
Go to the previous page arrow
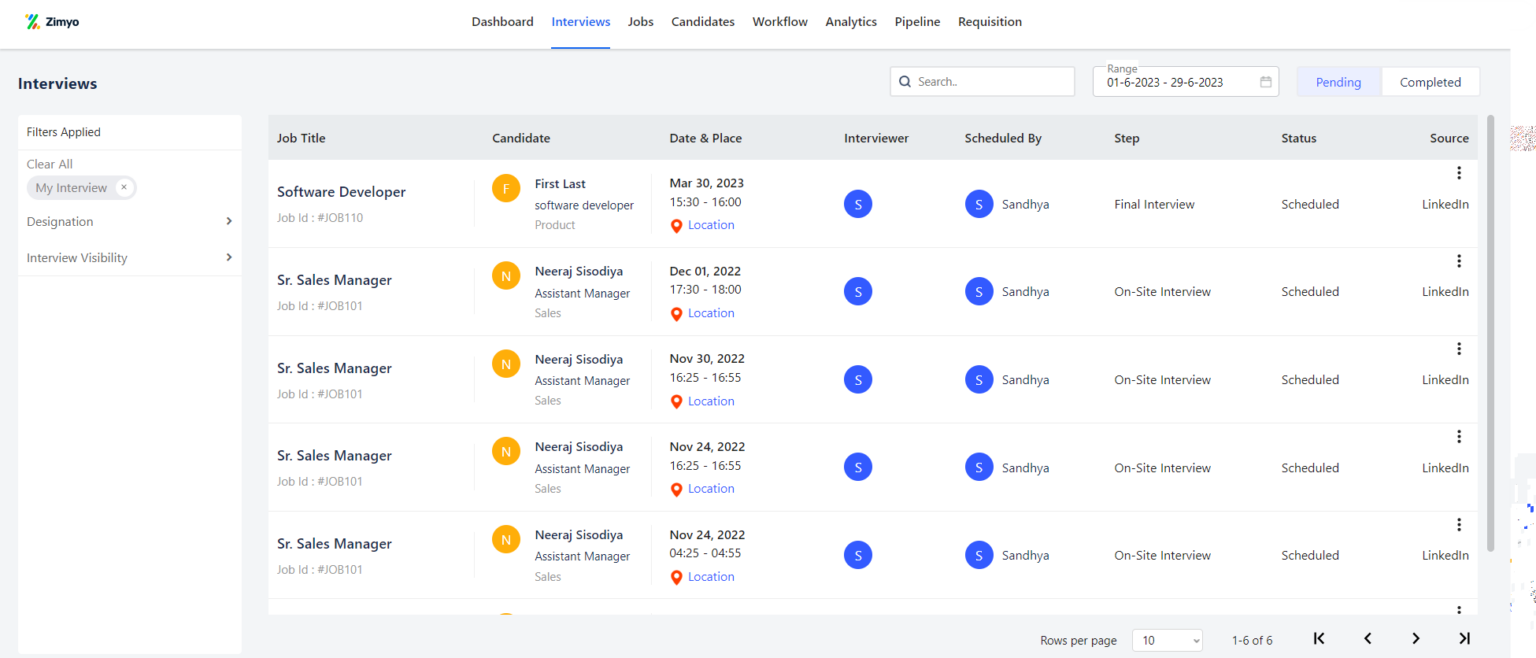point(1367,639)
